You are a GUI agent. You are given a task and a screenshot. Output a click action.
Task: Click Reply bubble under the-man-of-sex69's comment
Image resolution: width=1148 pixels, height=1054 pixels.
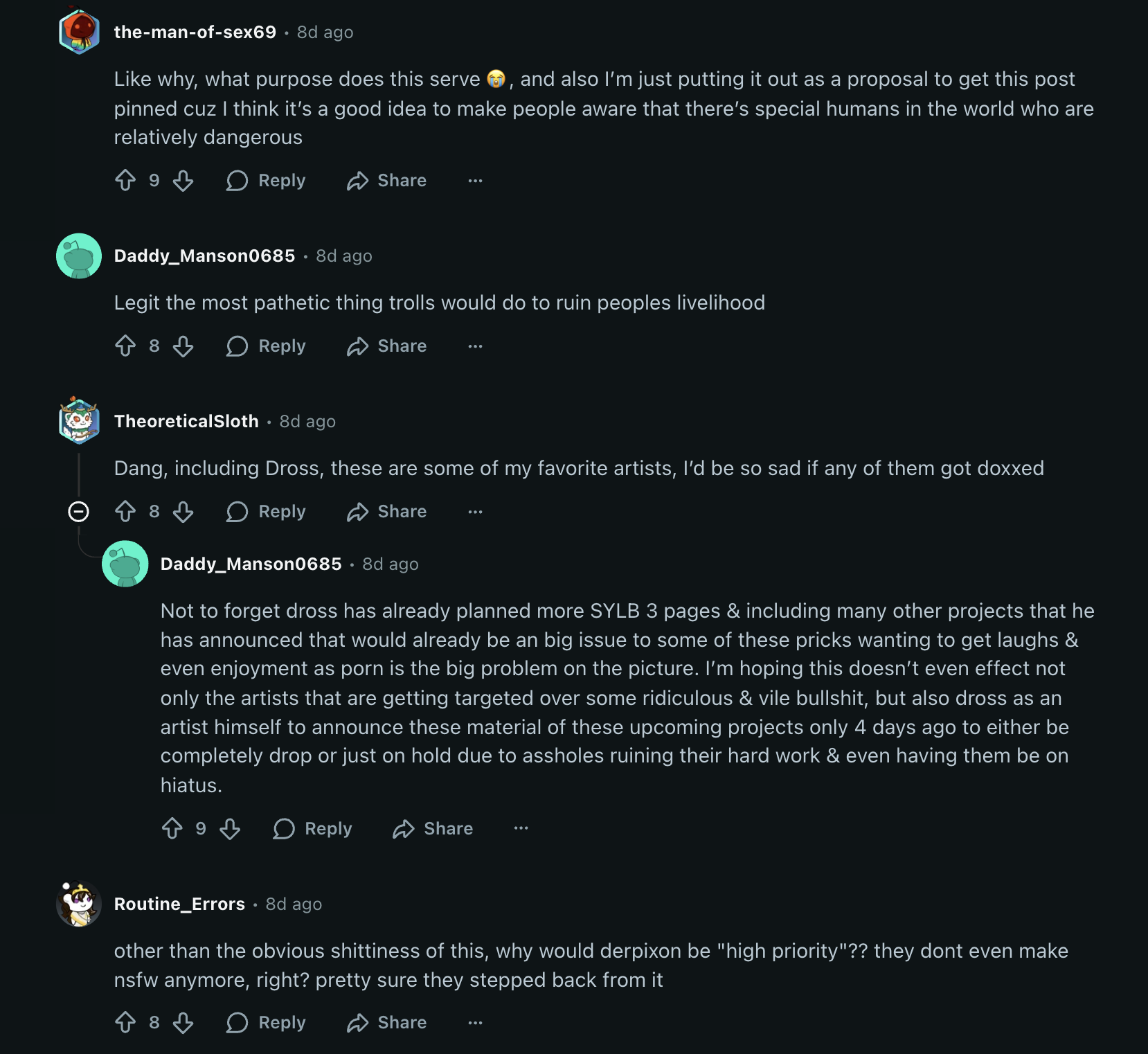tap(237, 181)
